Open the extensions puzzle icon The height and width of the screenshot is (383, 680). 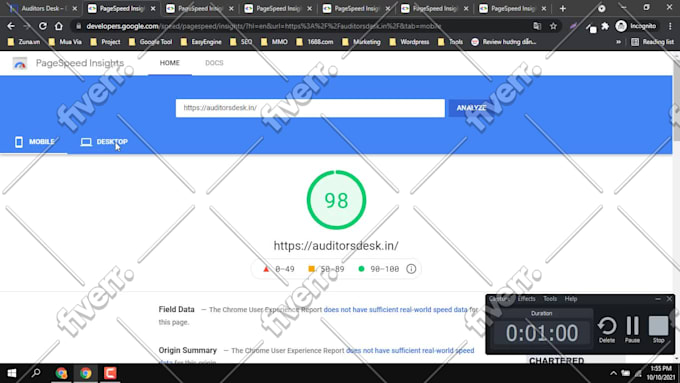605,26
